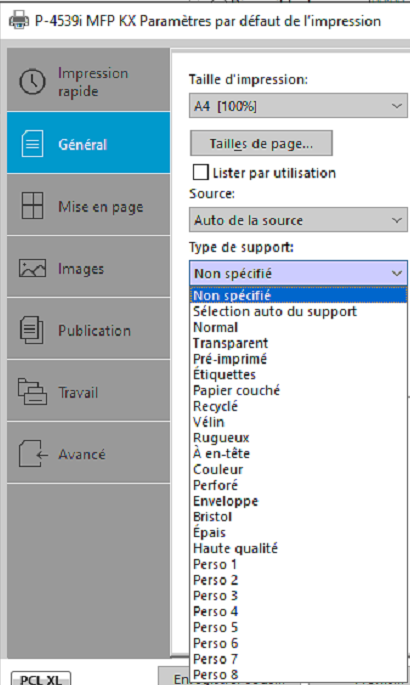
Task: Open the Publication pages icon
Action: click(31, 330)
